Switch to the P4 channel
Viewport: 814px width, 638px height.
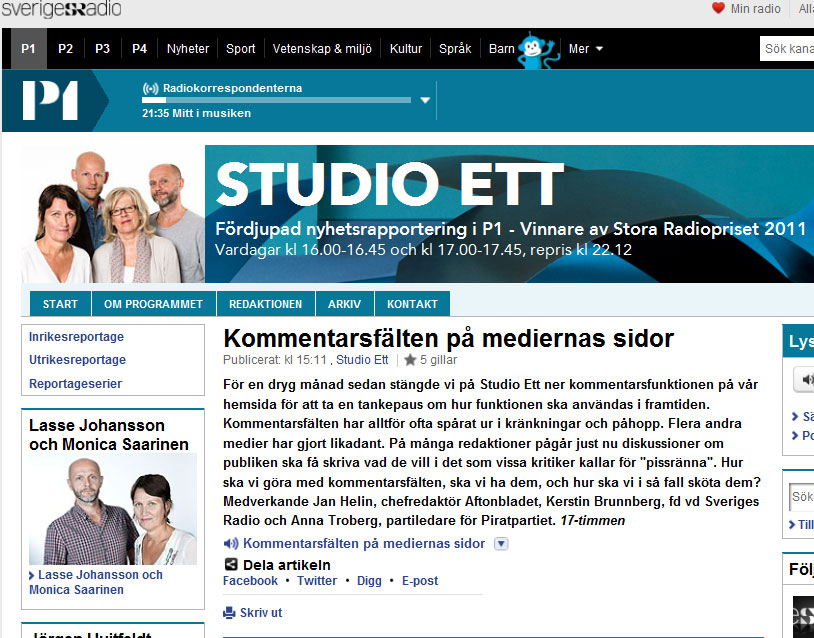(139, 49)
